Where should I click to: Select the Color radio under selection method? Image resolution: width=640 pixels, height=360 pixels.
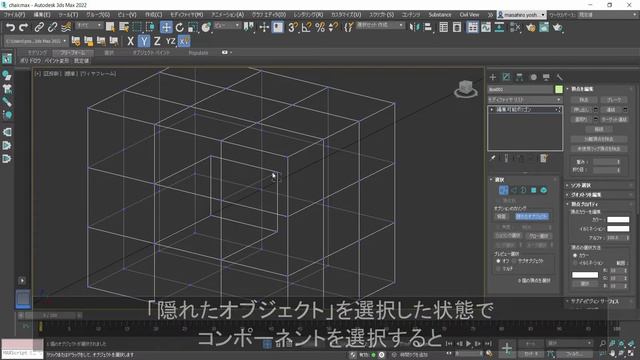[x=575, y=256]
